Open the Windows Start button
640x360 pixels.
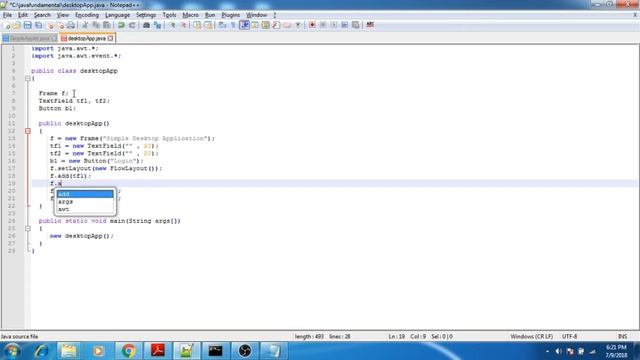(12, 351)
